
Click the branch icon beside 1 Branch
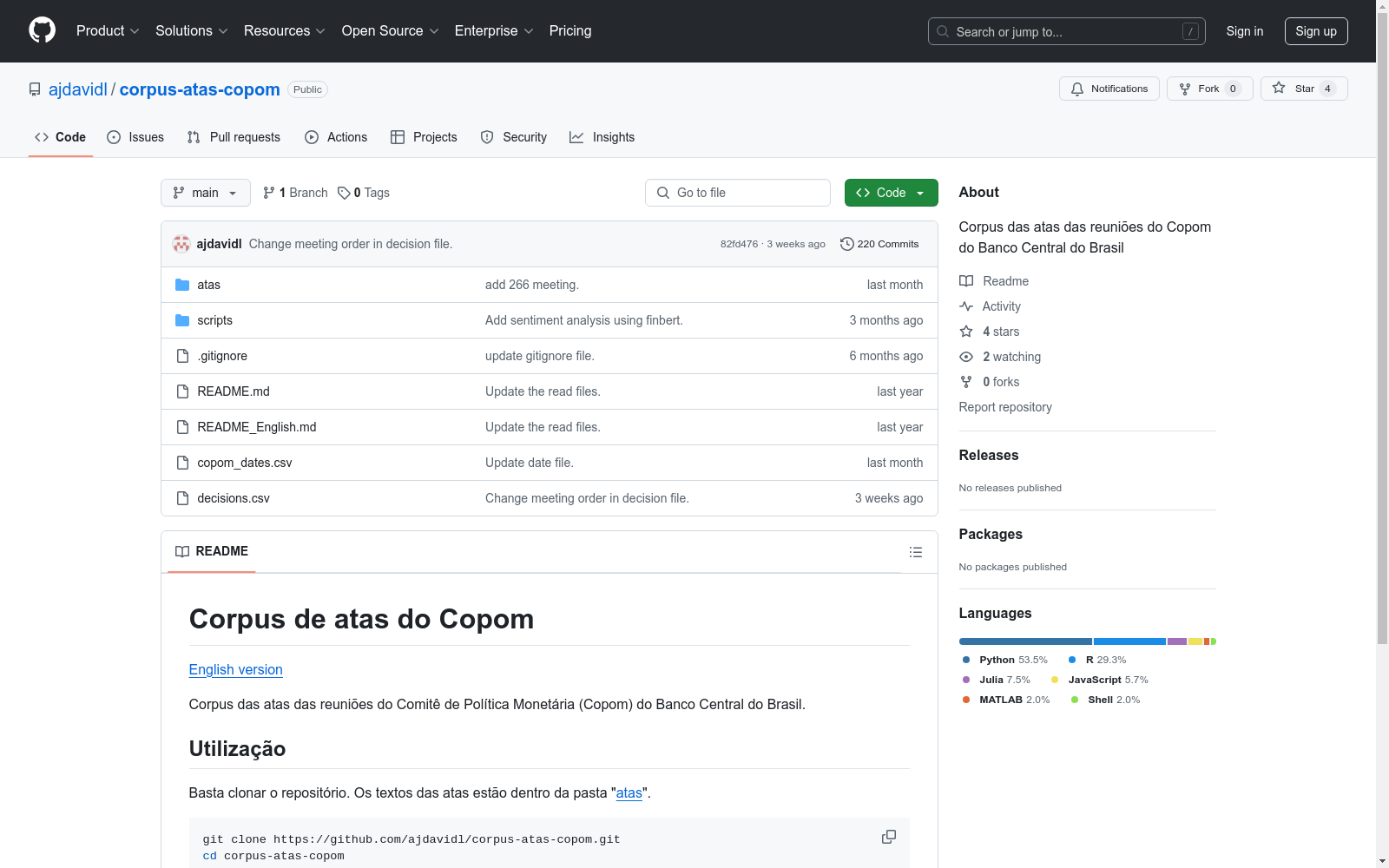pyautogui.click(x=269, y=193)
